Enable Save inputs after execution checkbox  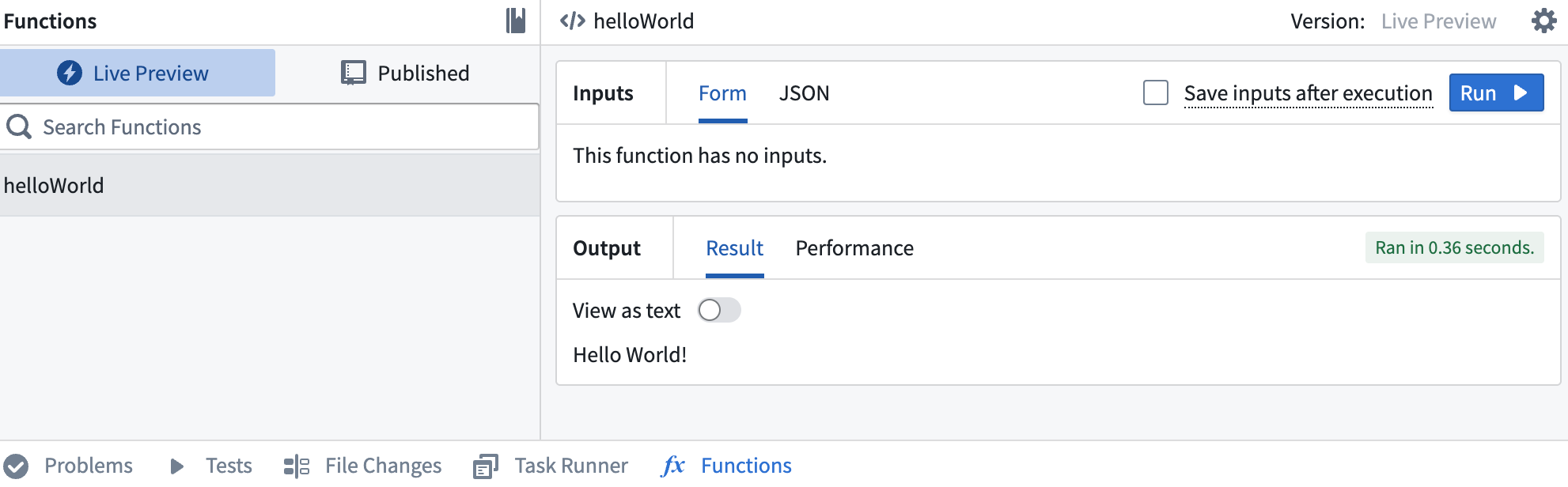[x=1155, y=93]
